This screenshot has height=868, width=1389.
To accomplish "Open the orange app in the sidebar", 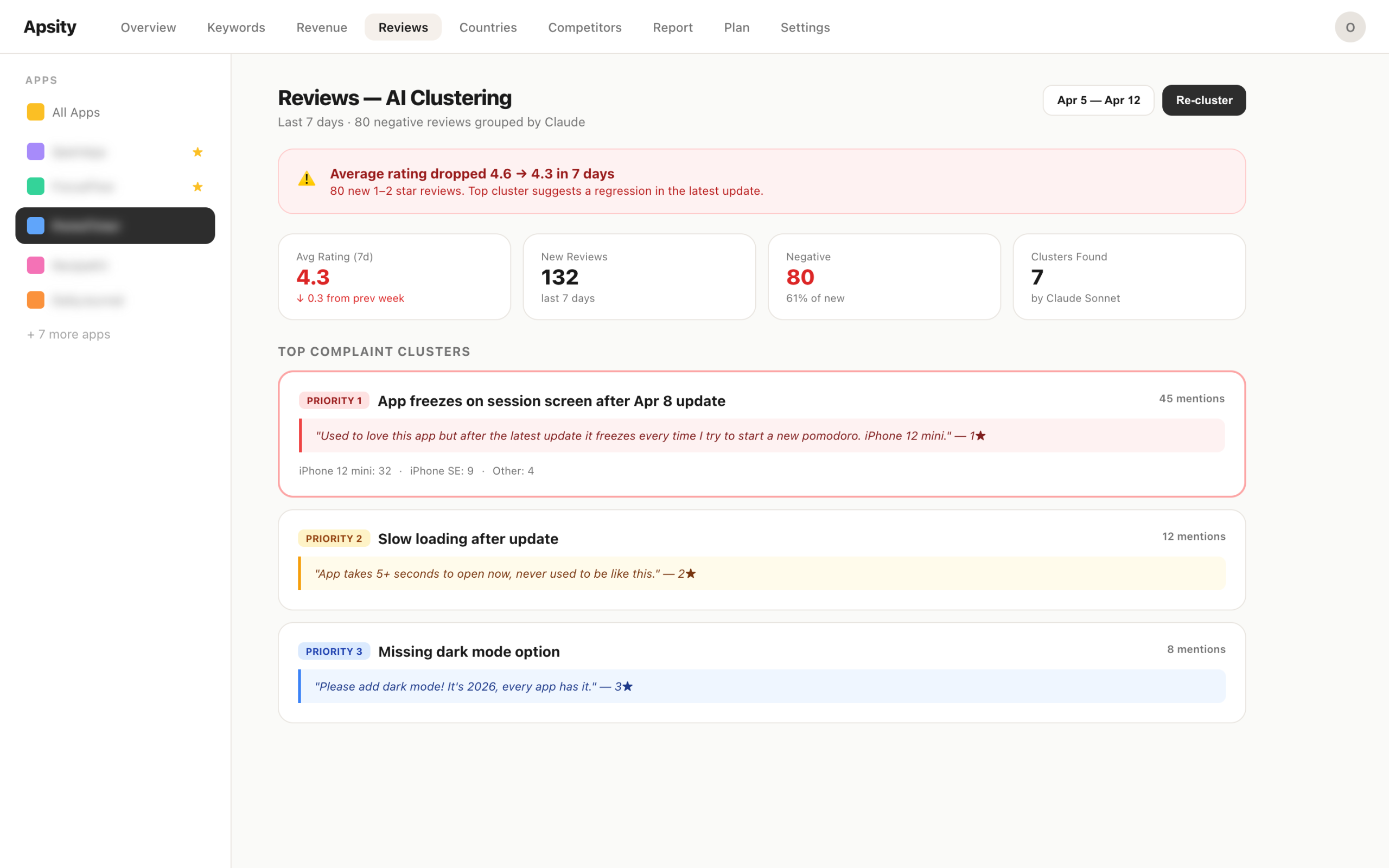I will (35, 299).
